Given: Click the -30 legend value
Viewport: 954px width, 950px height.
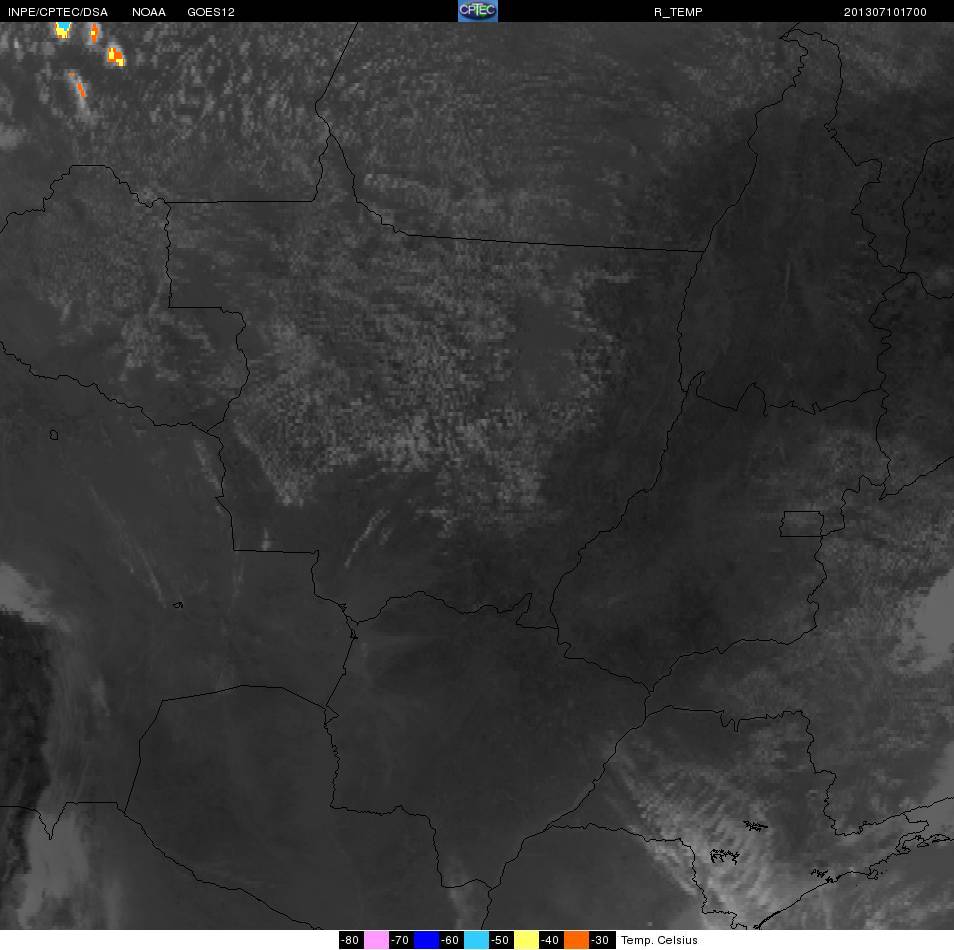Looking at the screenshot, I should [602, 940].
